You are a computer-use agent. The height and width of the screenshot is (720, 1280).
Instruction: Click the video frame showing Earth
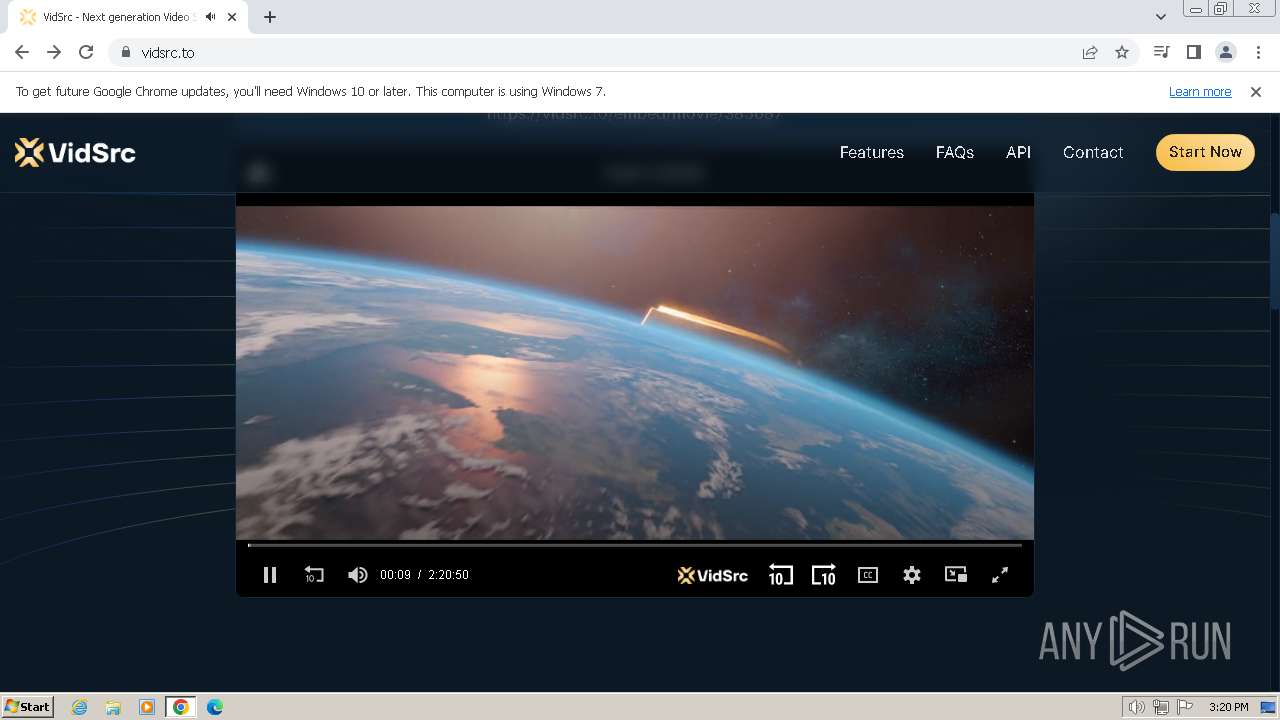pyautogui.click(x=635, y=372)
